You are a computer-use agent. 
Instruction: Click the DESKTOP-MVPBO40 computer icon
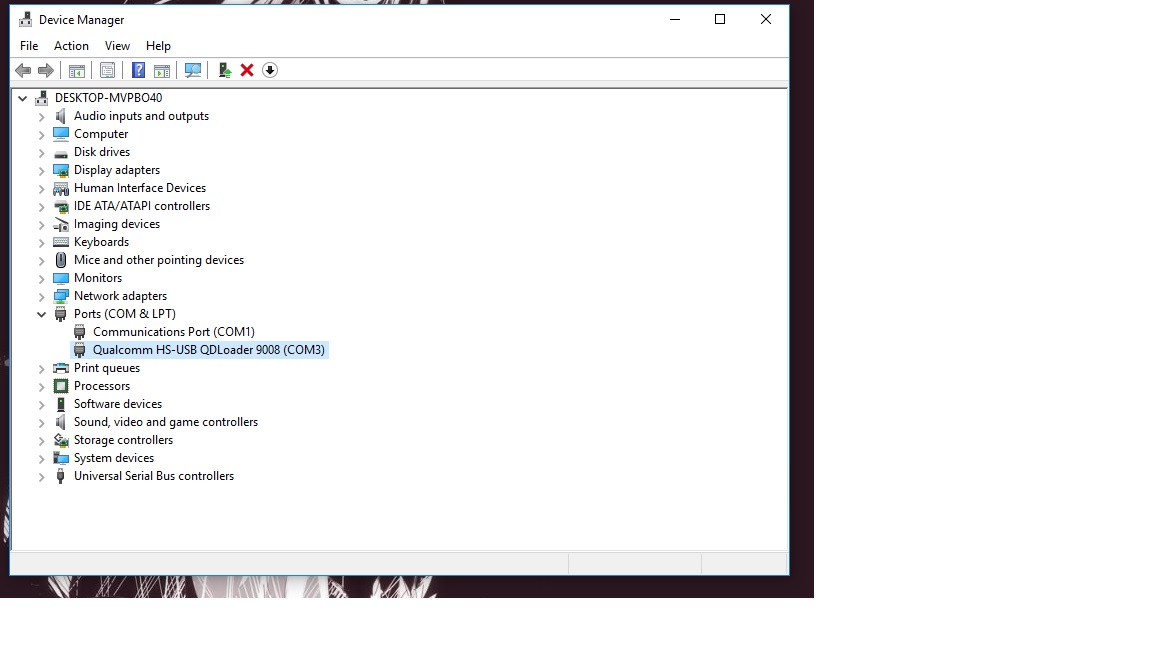tap(42, 98)
